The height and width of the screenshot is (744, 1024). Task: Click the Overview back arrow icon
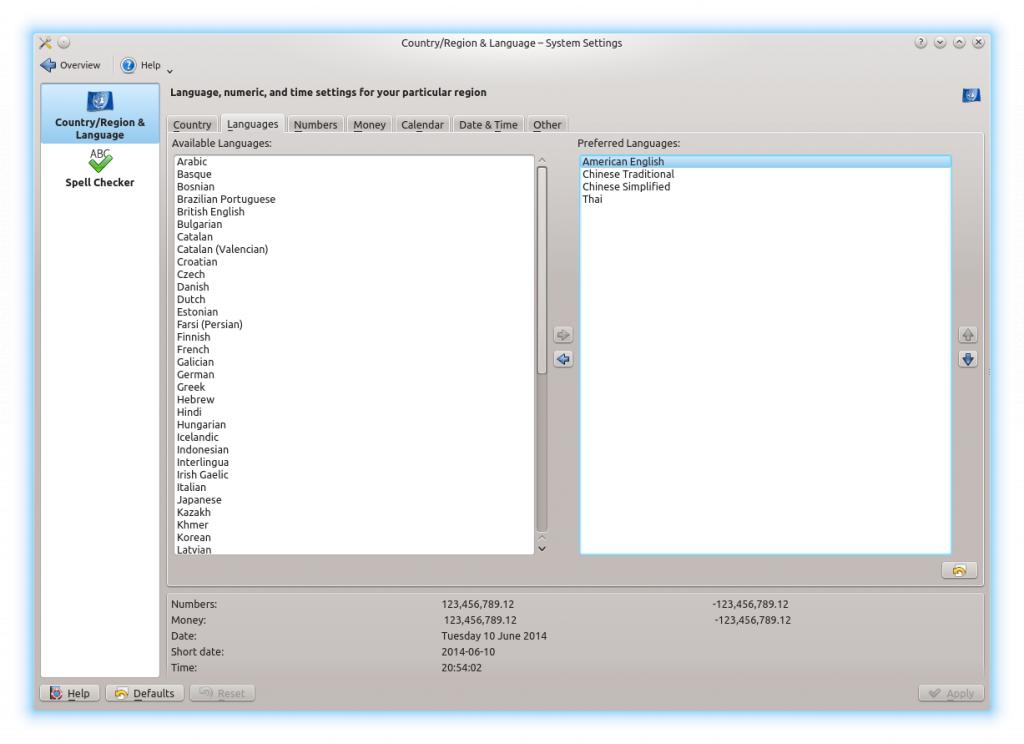[x=48, y=65]
